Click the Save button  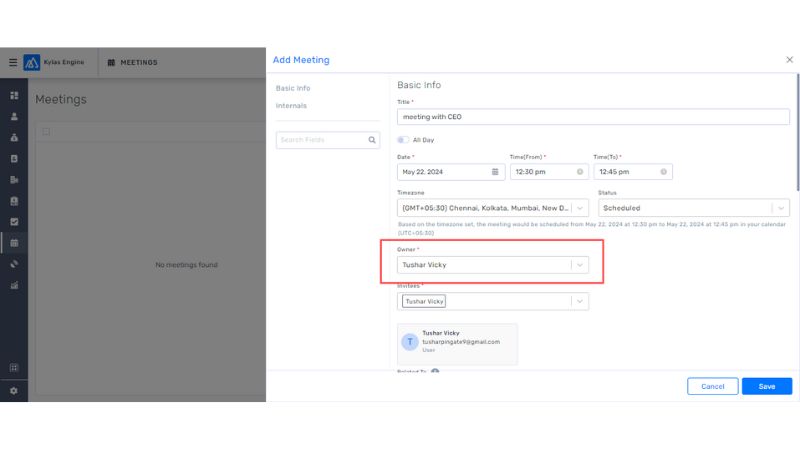coord(766,386)
